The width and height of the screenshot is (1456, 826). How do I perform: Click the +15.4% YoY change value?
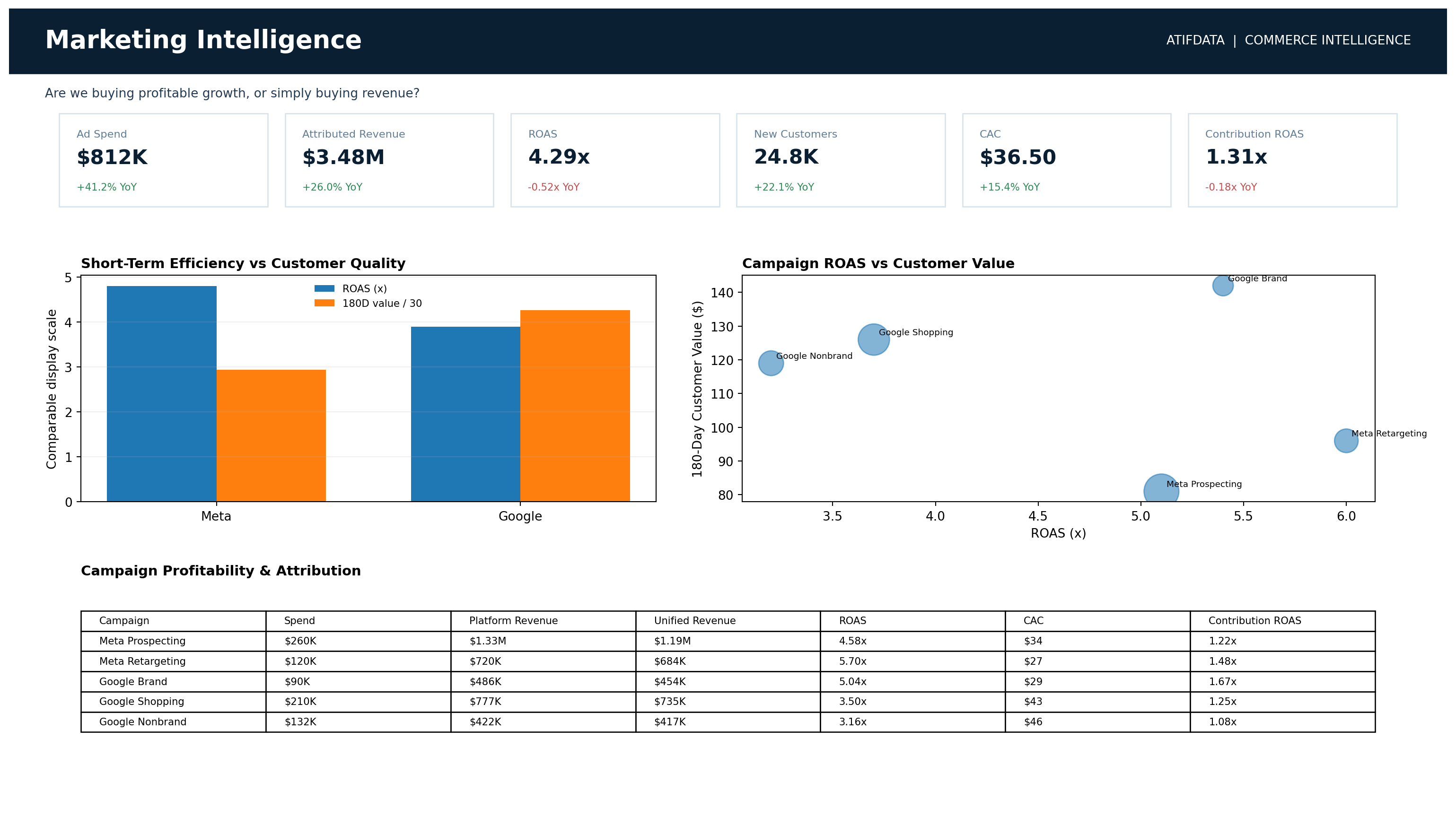point(1009,187)
